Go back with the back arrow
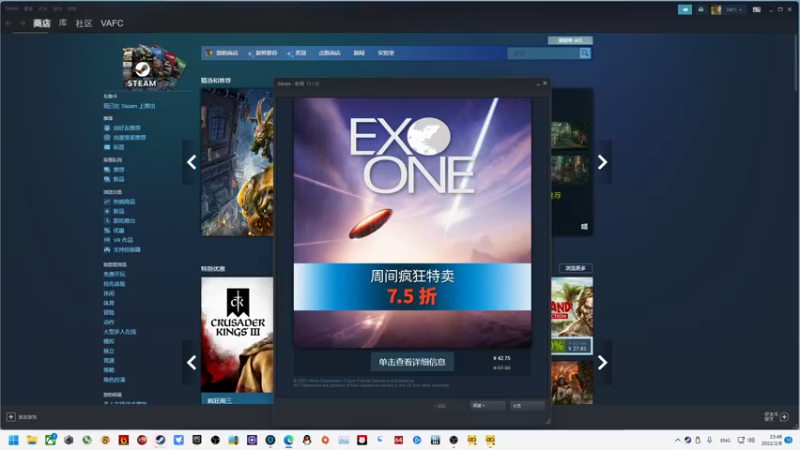The image size is (800, 450). point(8,23)
